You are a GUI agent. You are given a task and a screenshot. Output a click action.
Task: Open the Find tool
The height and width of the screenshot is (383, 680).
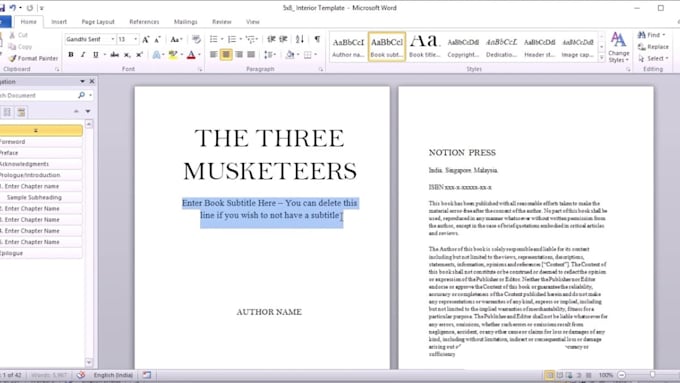tap(651, 35)
